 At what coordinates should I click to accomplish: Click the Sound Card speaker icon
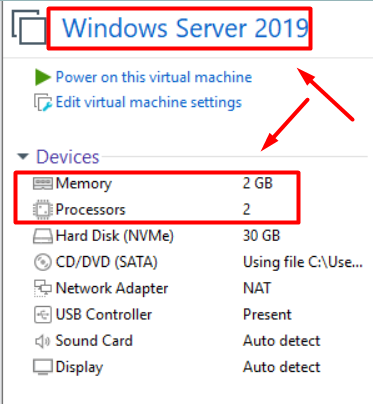point(43,341)
